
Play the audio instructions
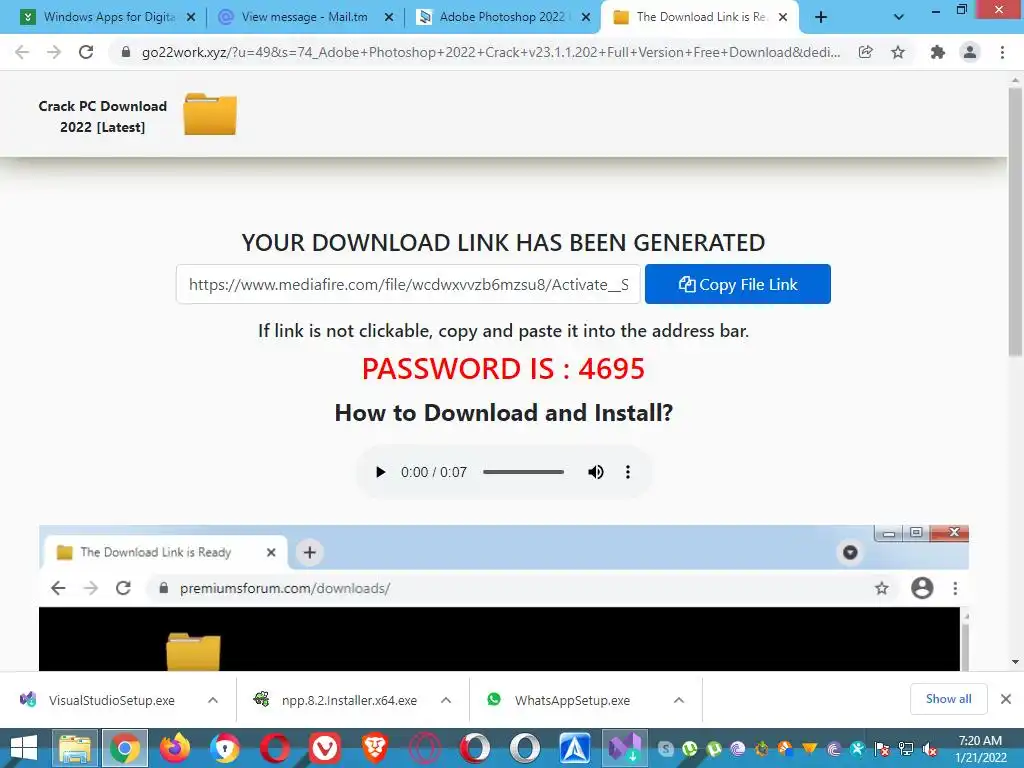[x=380, y=472]
